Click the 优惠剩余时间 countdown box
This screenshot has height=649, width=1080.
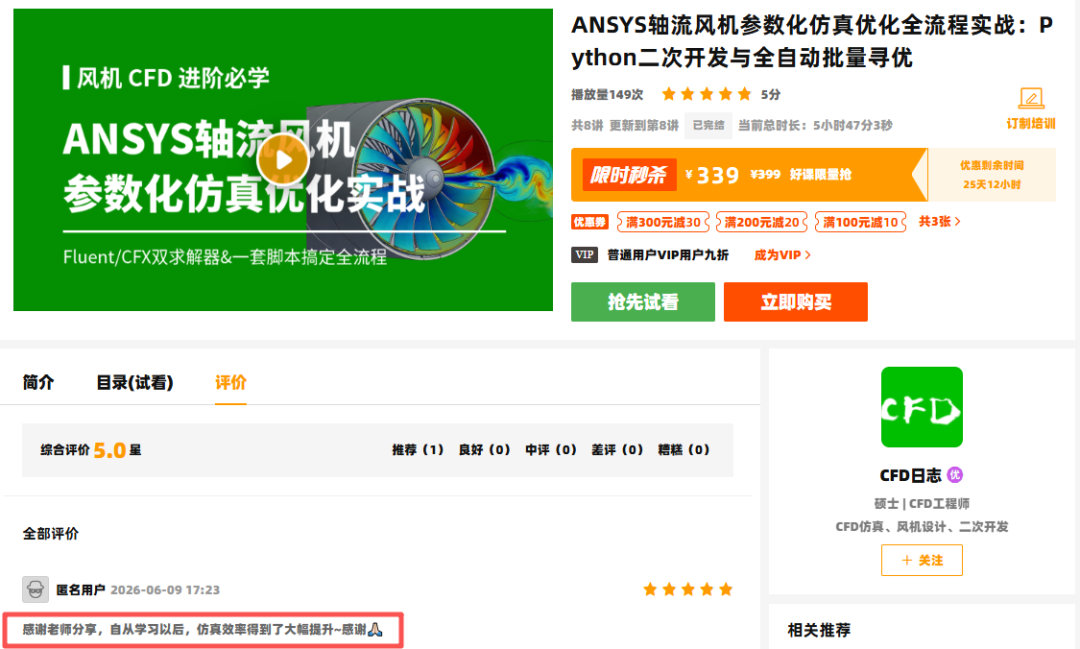(x=992, y=175)
